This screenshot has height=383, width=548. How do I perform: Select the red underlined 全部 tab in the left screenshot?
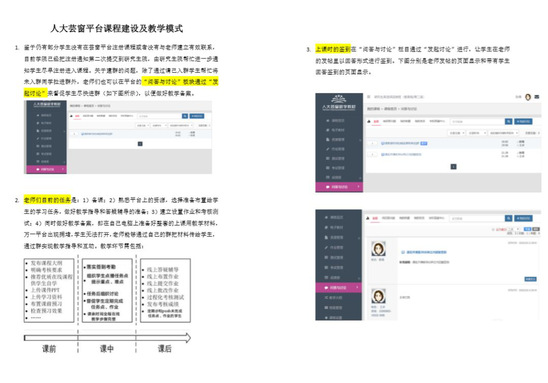click(x=77, y=116)
